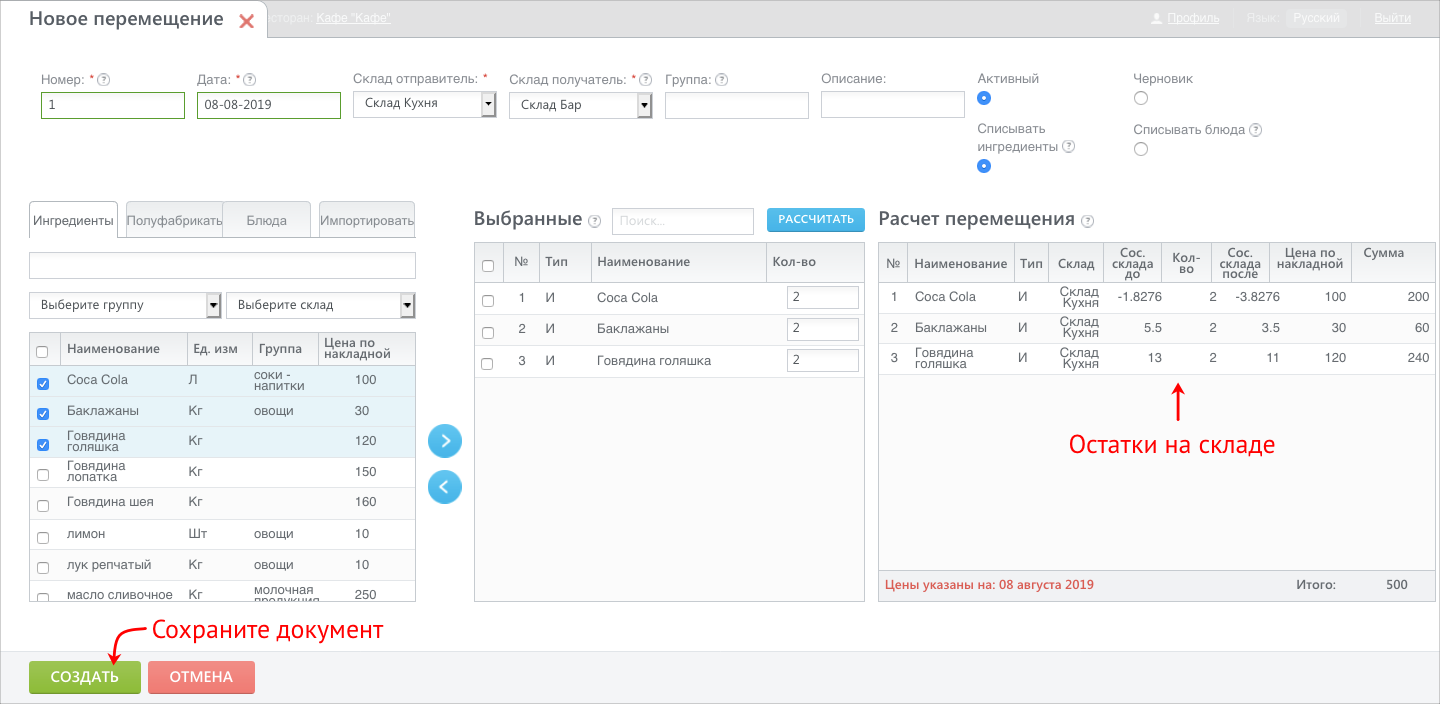Check Говядина шея ingredient checkbox
This screenshot has height=704, width=1440.
tap(43, 506)
